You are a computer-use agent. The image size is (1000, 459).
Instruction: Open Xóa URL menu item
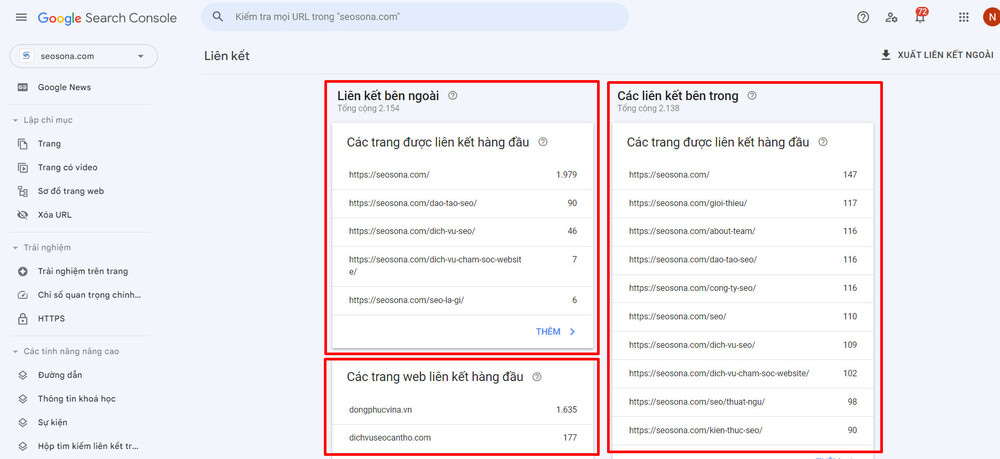(55, 215)
